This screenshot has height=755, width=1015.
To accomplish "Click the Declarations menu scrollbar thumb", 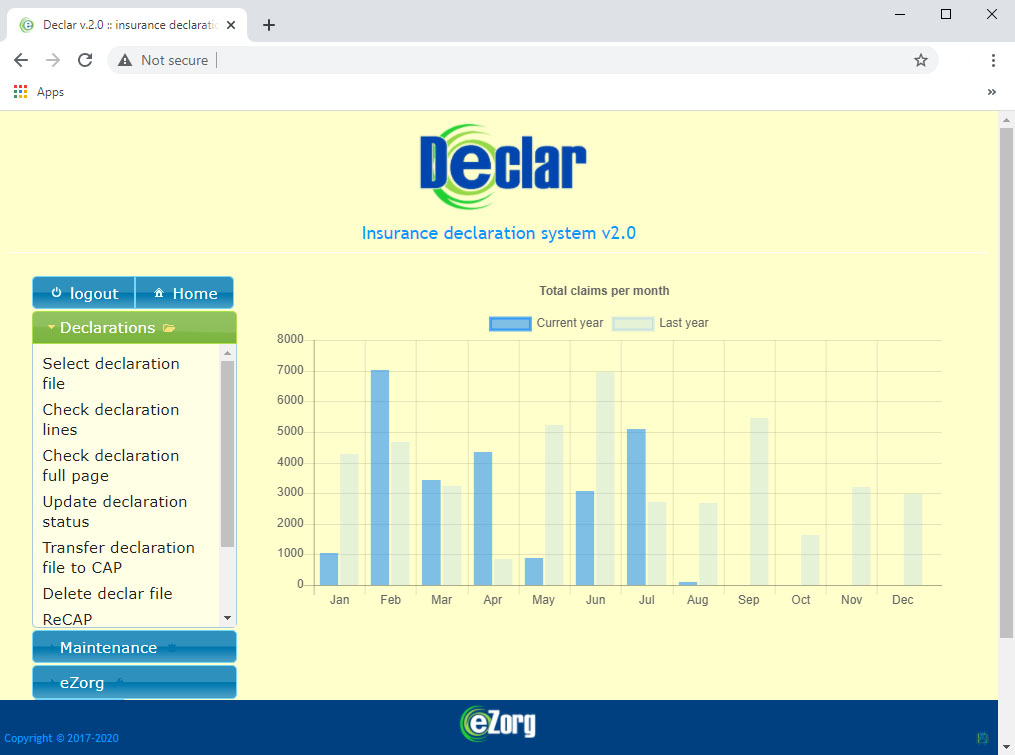I will 227,454.
